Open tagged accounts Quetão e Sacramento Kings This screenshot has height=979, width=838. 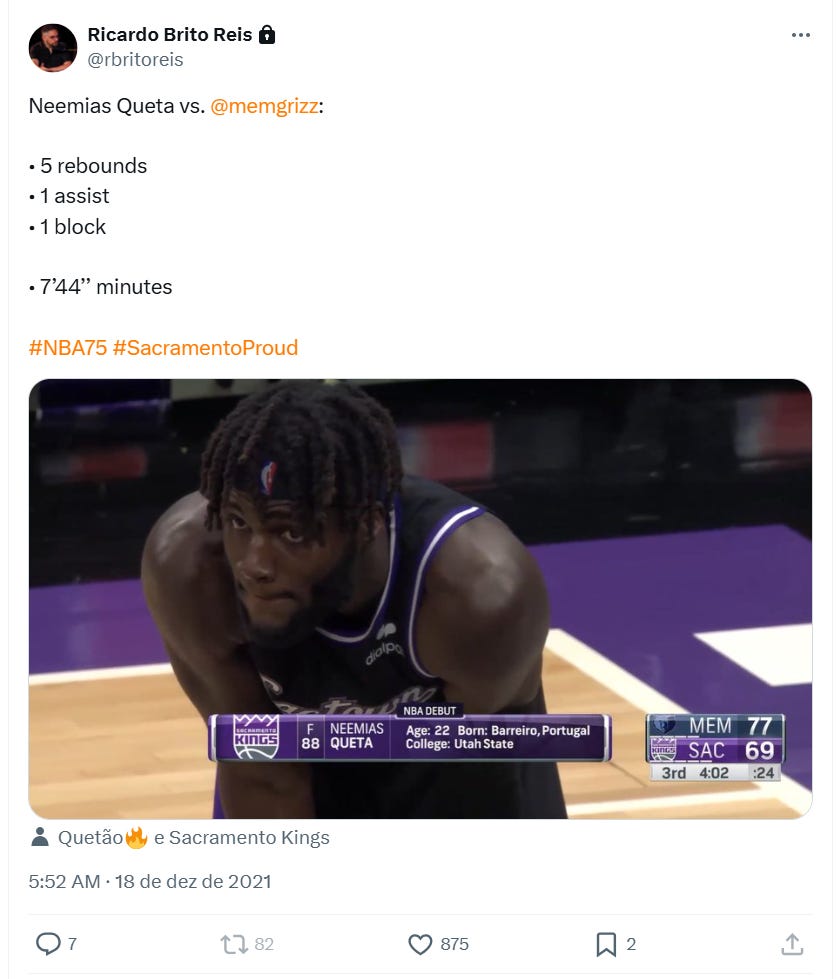click(x=194, y=837)
